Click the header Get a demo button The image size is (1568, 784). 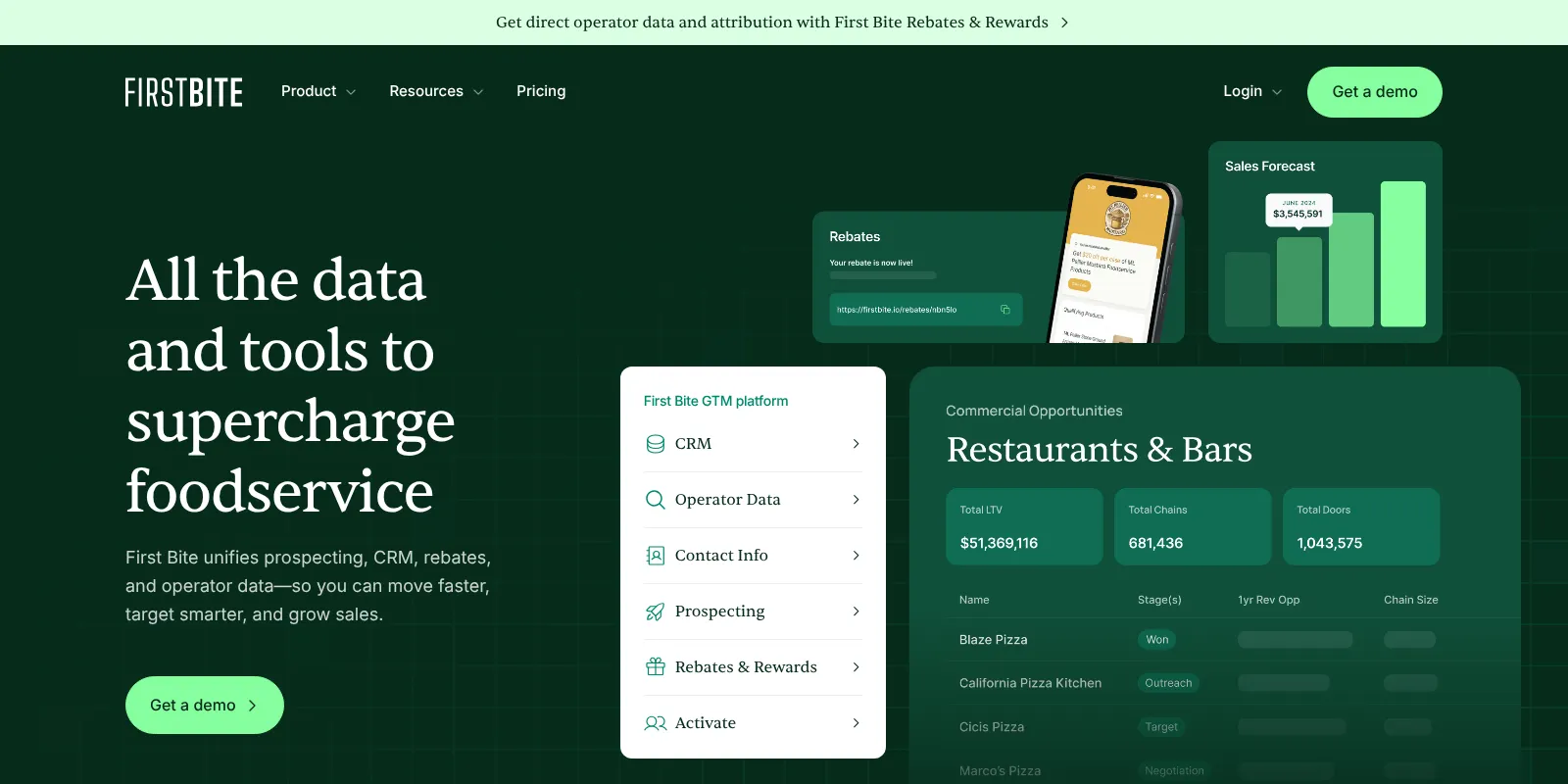(x=1375, y=92)
